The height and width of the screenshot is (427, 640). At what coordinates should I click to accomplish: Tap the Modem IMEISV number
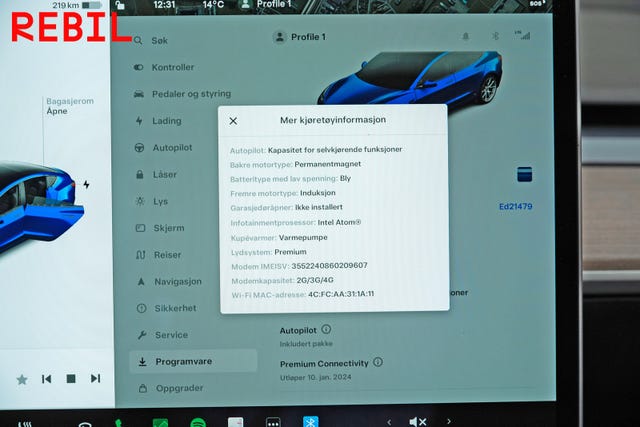point(329,266)
